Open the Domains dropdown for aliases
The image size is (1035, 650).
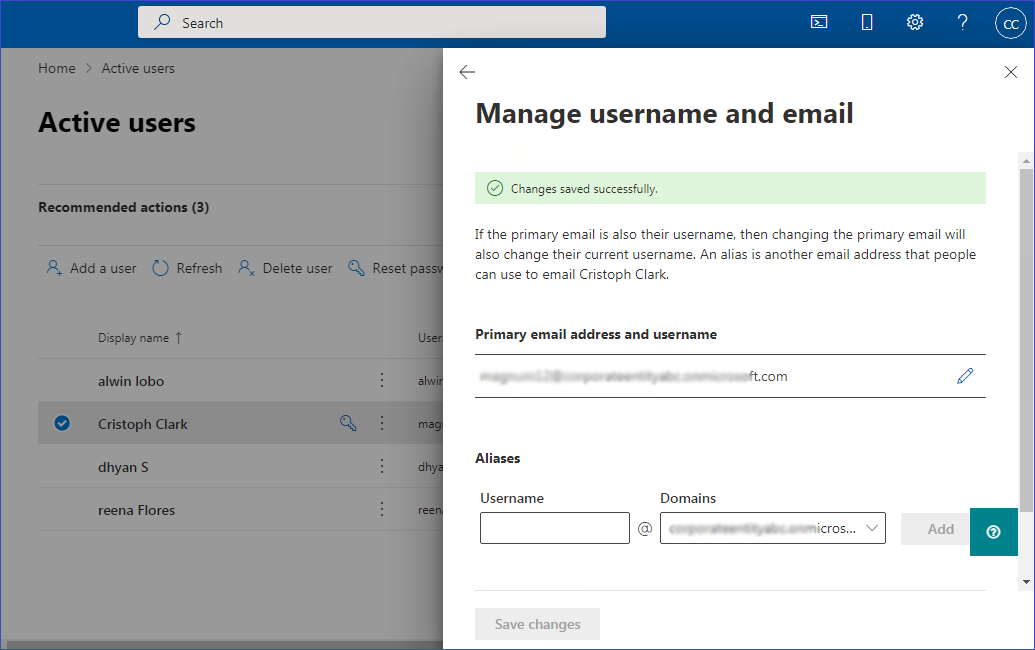772,528
